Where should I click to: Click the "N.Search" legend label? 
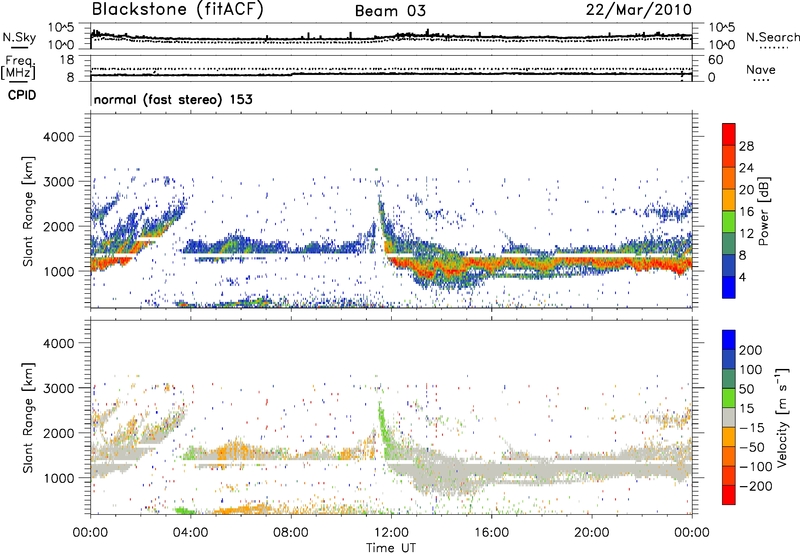tap(772, 37)
